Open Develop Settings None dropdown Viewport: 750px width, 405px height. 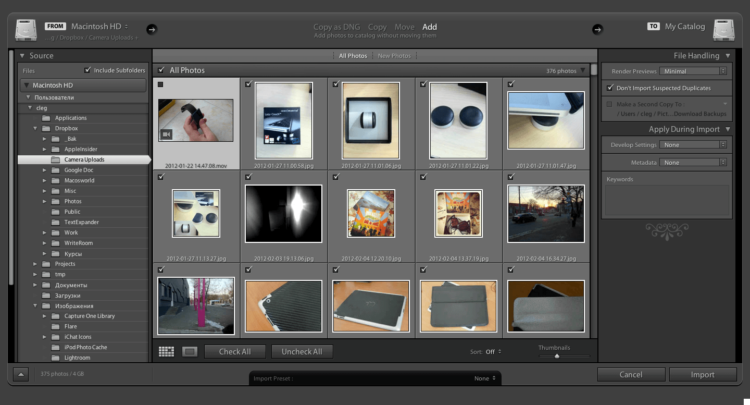(x=693, y=145)
